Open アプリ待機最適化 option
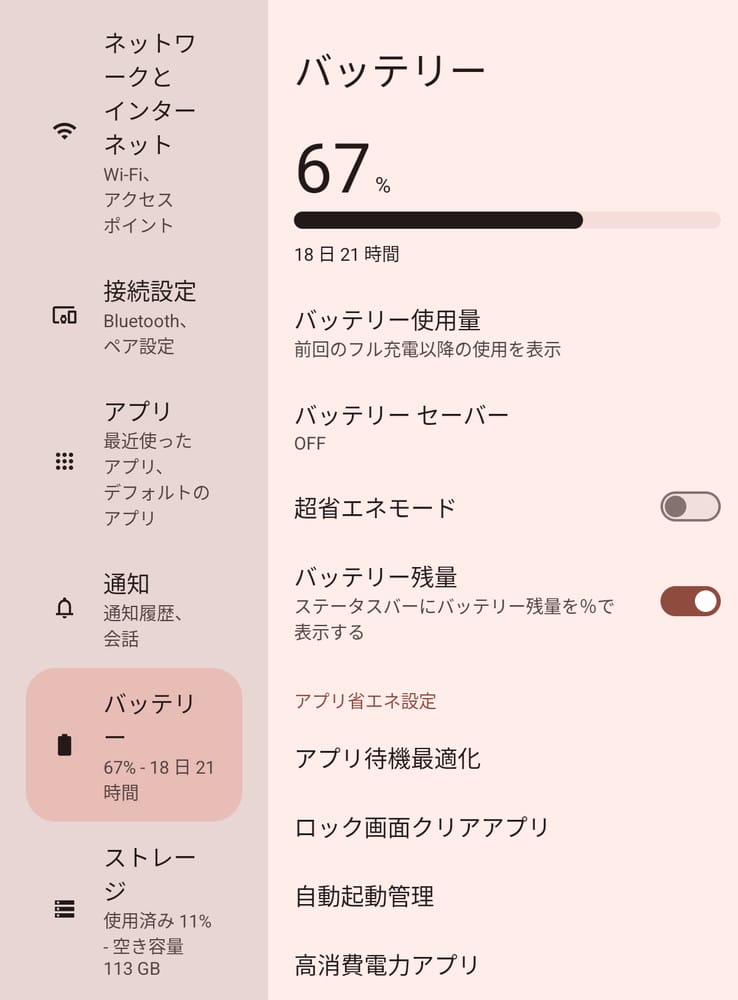The image size is (738, 1000). pyautogui.click(x=388, y=758)
